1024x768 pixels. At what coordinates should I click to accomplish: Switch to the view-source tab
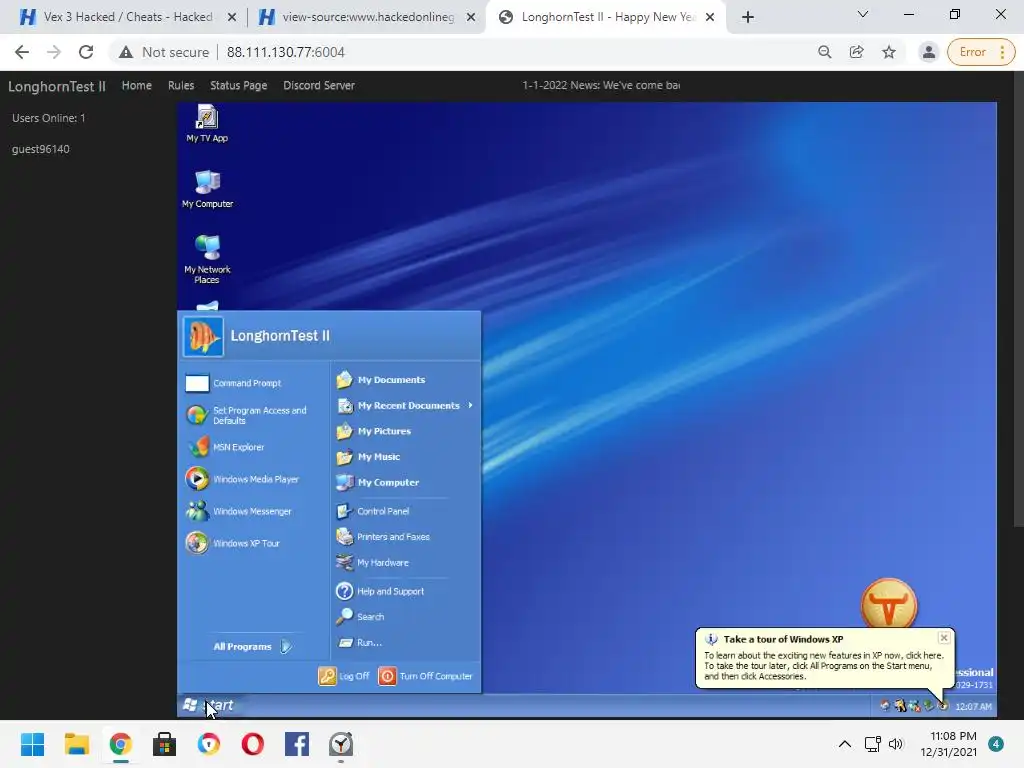tap(368, 17)
